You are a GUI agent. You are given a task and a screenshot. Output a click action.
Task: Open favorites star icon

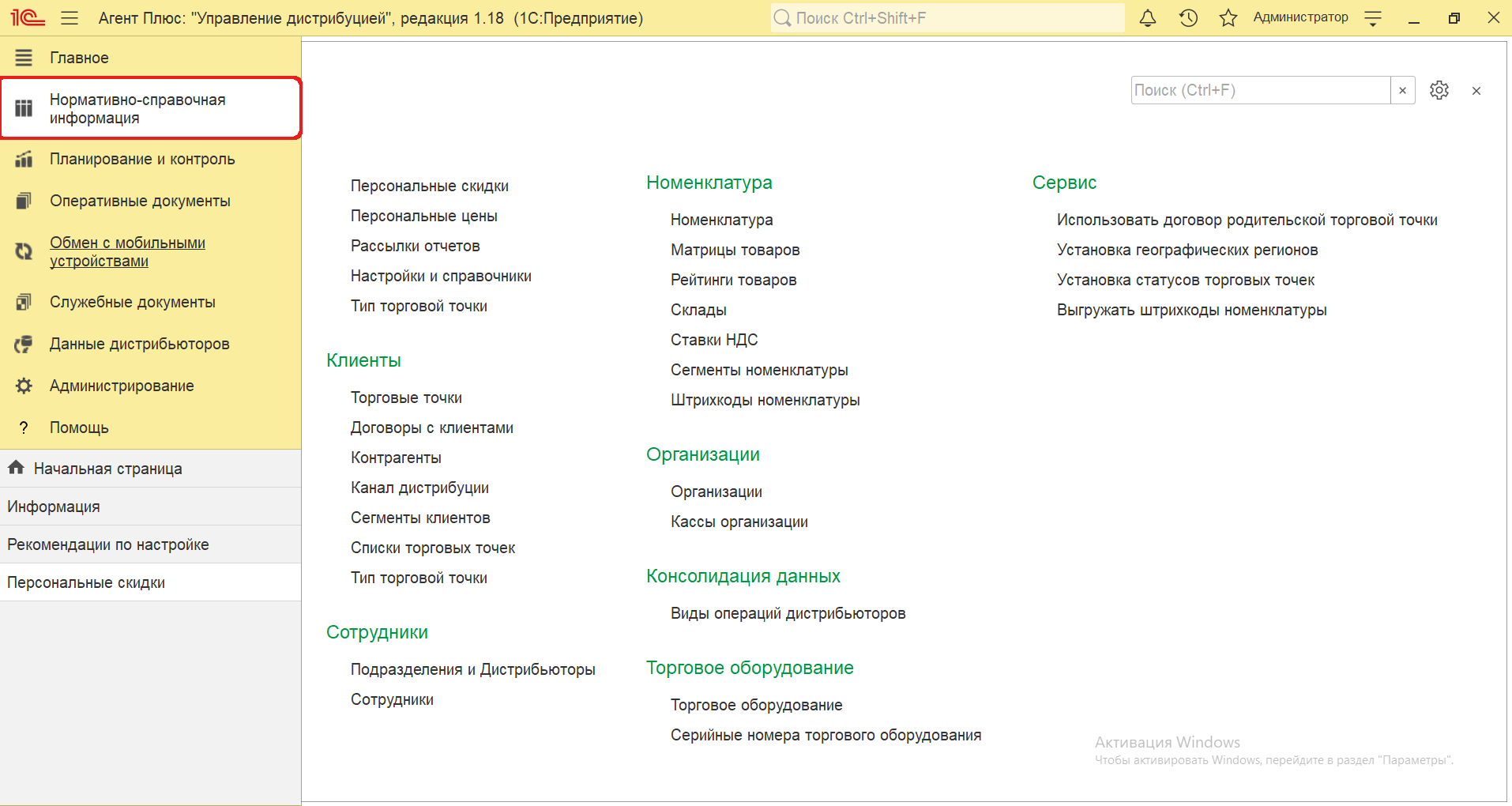pyautogui.click(x=1228, y=18)
